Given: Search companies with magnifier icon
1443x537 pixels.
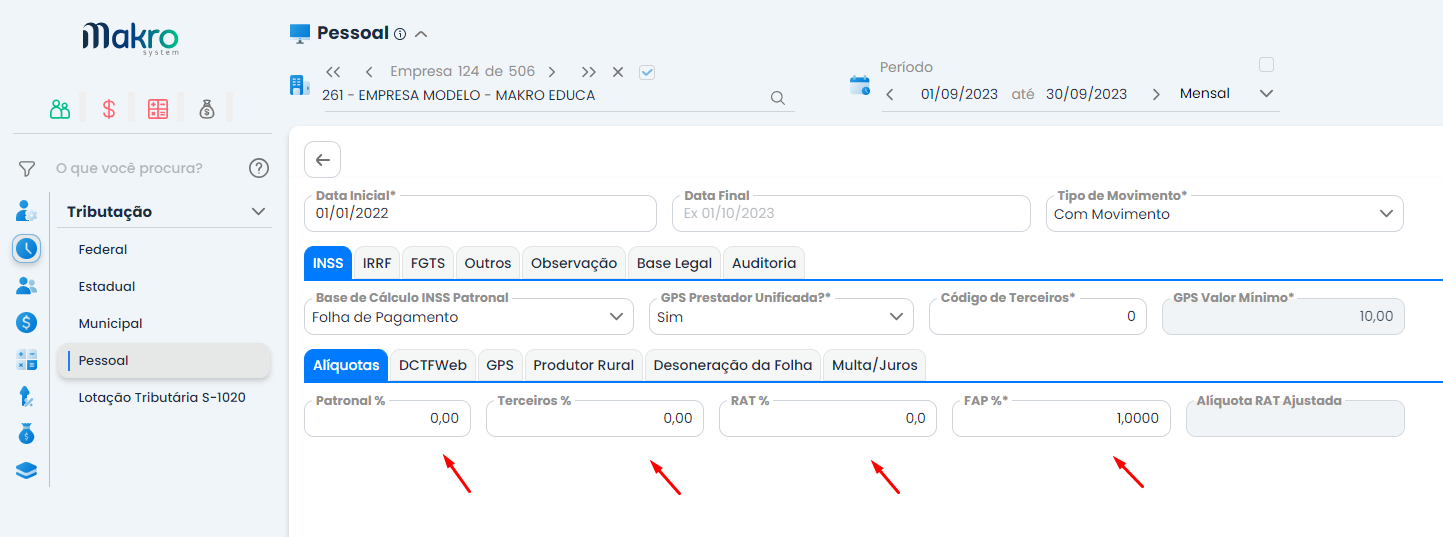Looking at the screenshot, I should point(777,98).
